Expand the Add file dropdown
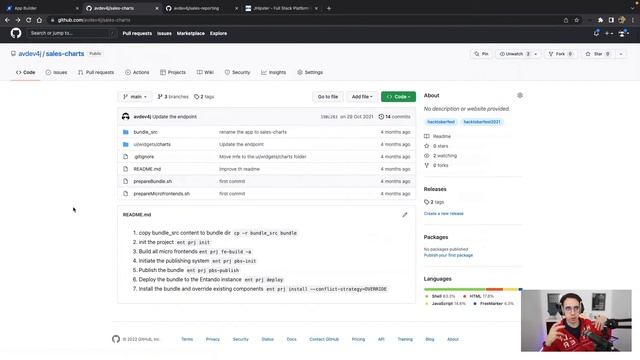 coord(362,97)
